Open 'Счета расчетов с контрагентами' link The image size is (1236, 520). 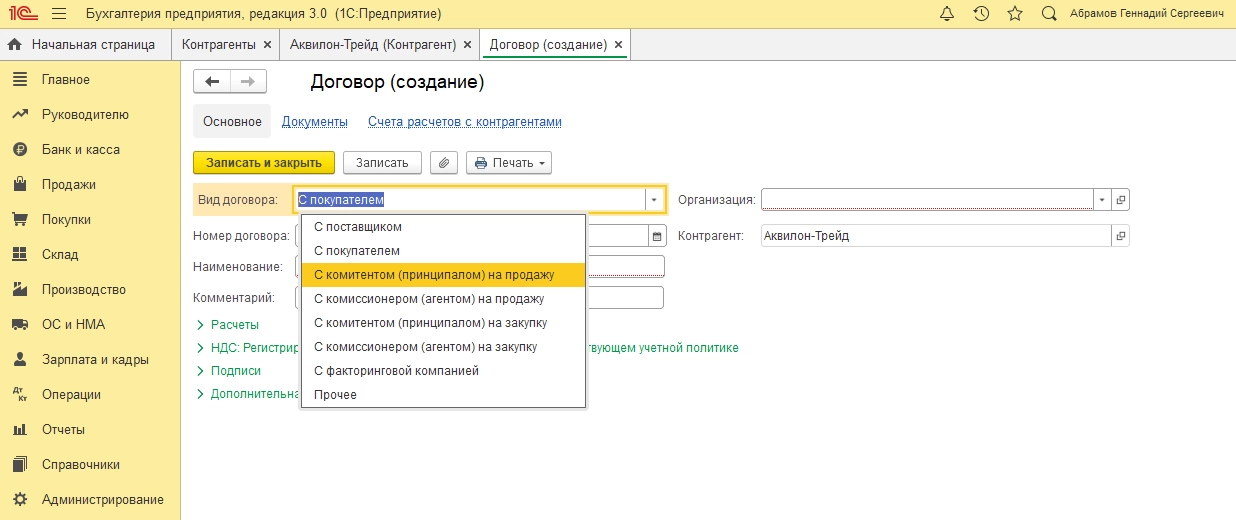pyautogui.click(x=464, y=122)
